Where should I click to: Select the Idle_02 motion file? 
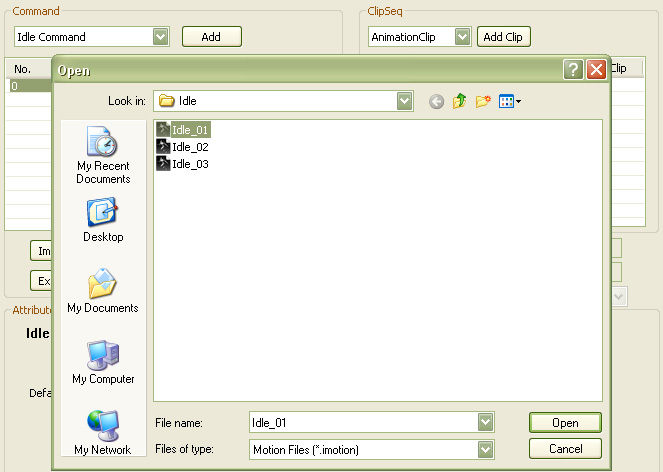189,147
